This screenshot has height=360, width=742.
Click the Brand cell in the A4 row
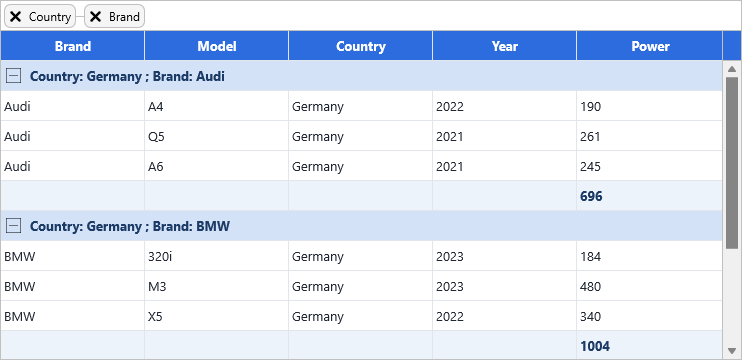[x=73, y=106]
